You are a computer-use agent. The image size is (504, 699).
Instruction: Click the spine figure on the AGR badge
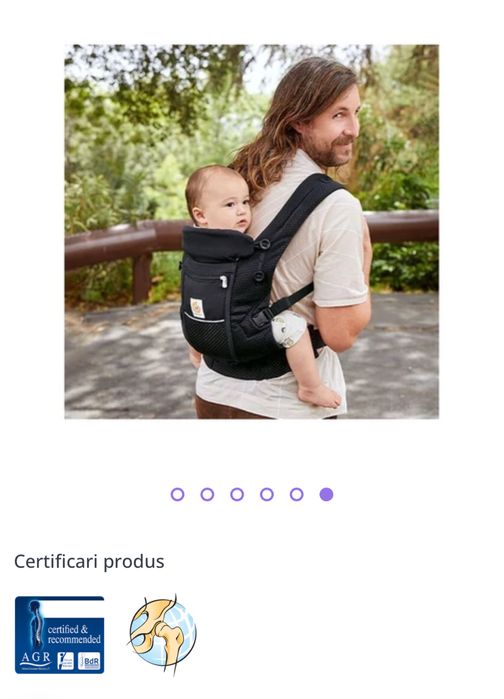coord(35,625)
